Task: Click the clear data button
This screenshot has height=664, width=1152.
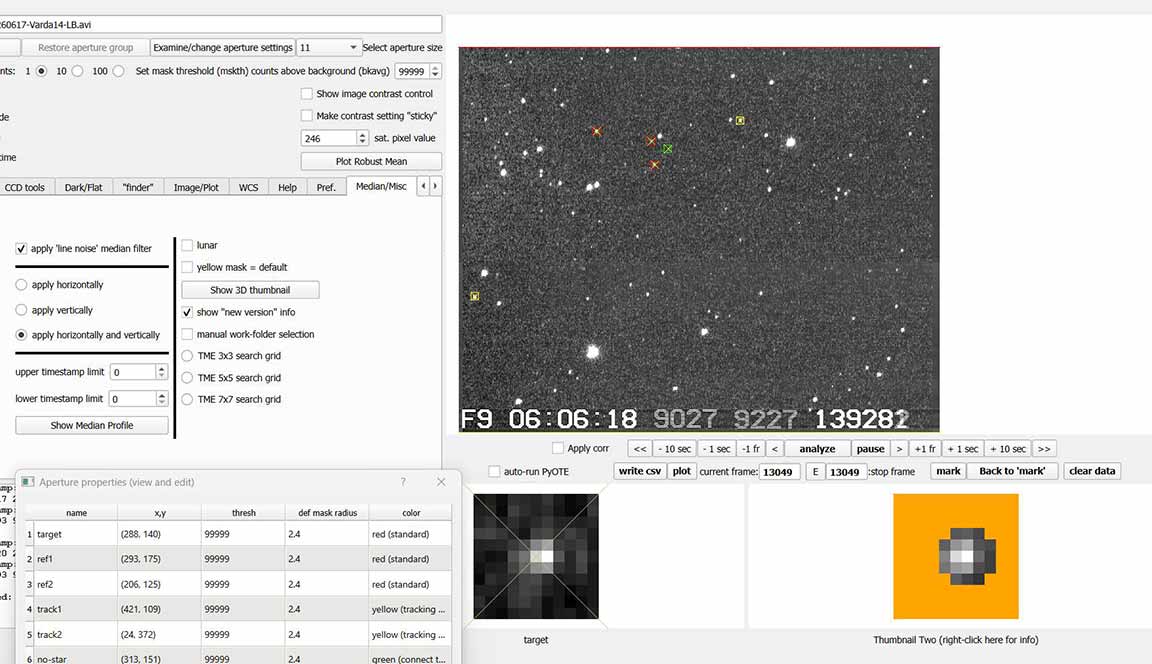Action: (x=1092, y=472)
